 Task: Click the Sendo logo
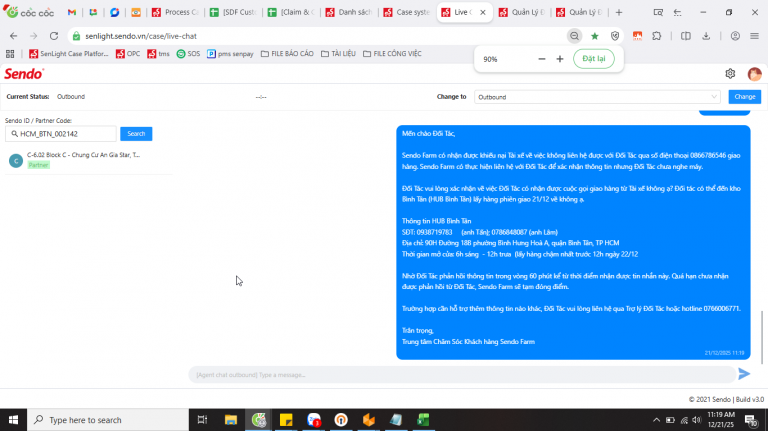24,73
